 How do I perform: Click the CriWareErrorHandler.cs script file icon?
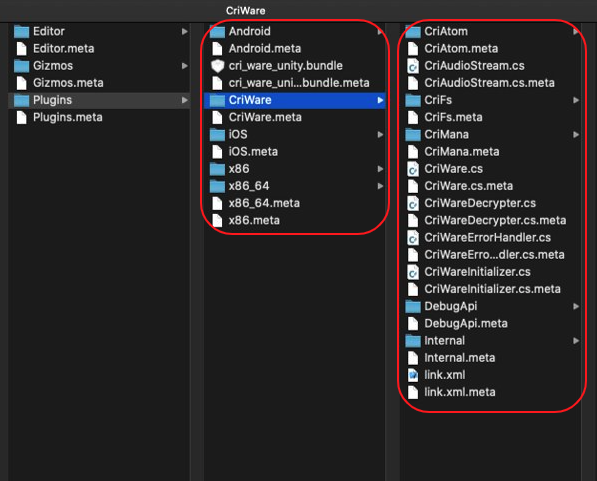point(413,238)
